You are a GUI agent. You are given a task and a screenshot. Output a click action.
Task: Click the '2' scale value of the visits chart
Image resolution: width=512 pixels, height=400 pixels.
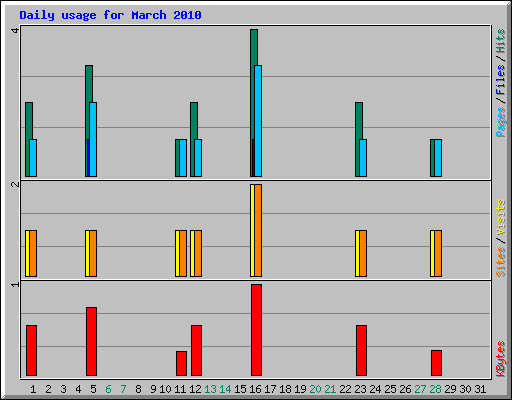pyautogui.click(x=15, y=184)
